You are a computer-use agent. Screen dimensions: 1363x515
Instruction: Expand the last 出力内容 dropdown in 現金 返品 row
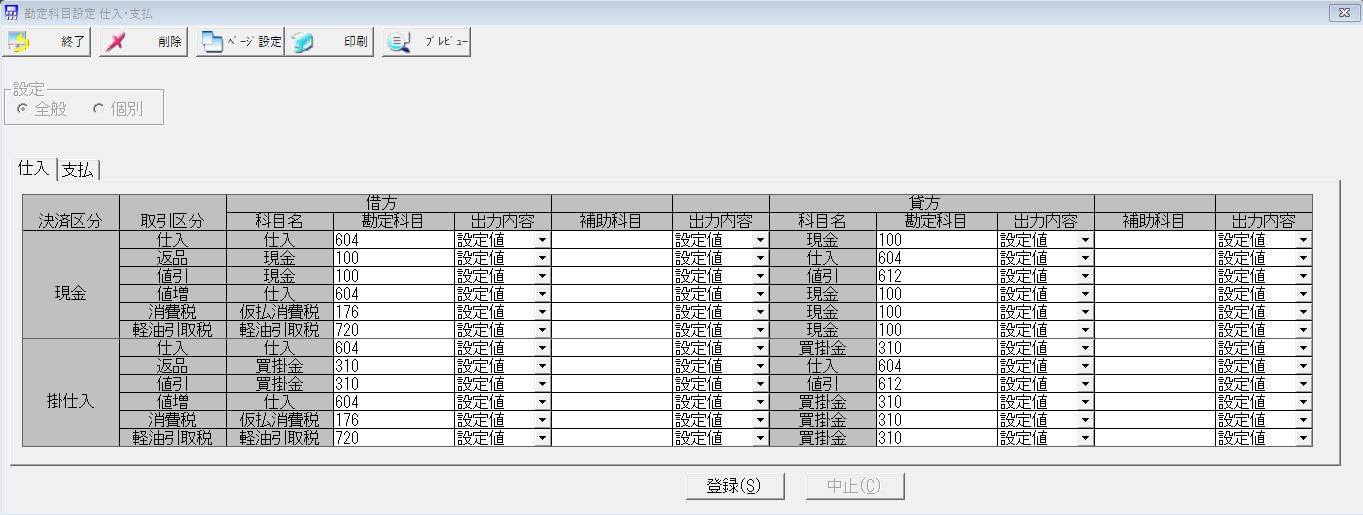1303,258
